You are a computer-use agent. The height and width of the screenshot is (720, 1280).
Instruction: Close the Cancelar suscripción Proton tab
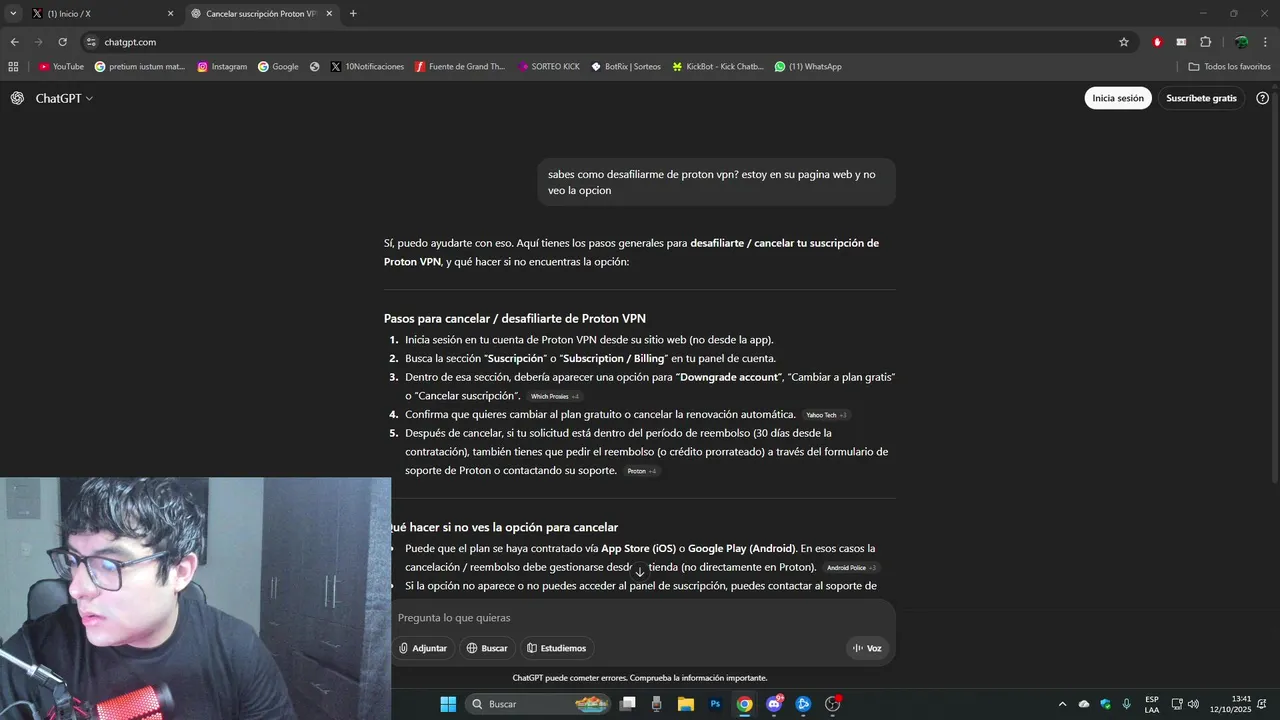pos(329,14)
